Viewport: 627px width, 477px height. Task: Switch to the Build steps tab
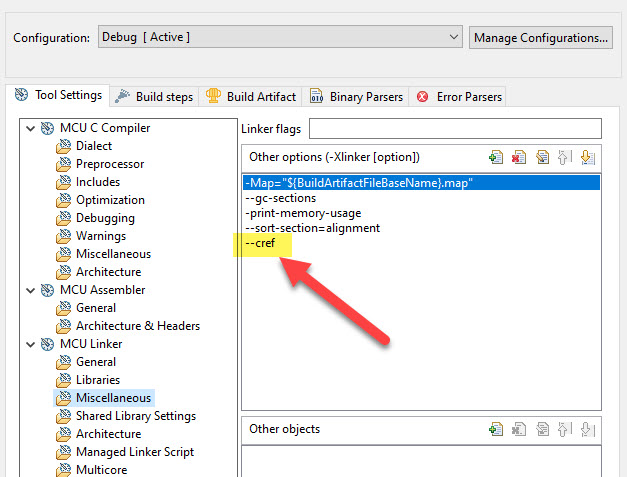coord(155,97)
